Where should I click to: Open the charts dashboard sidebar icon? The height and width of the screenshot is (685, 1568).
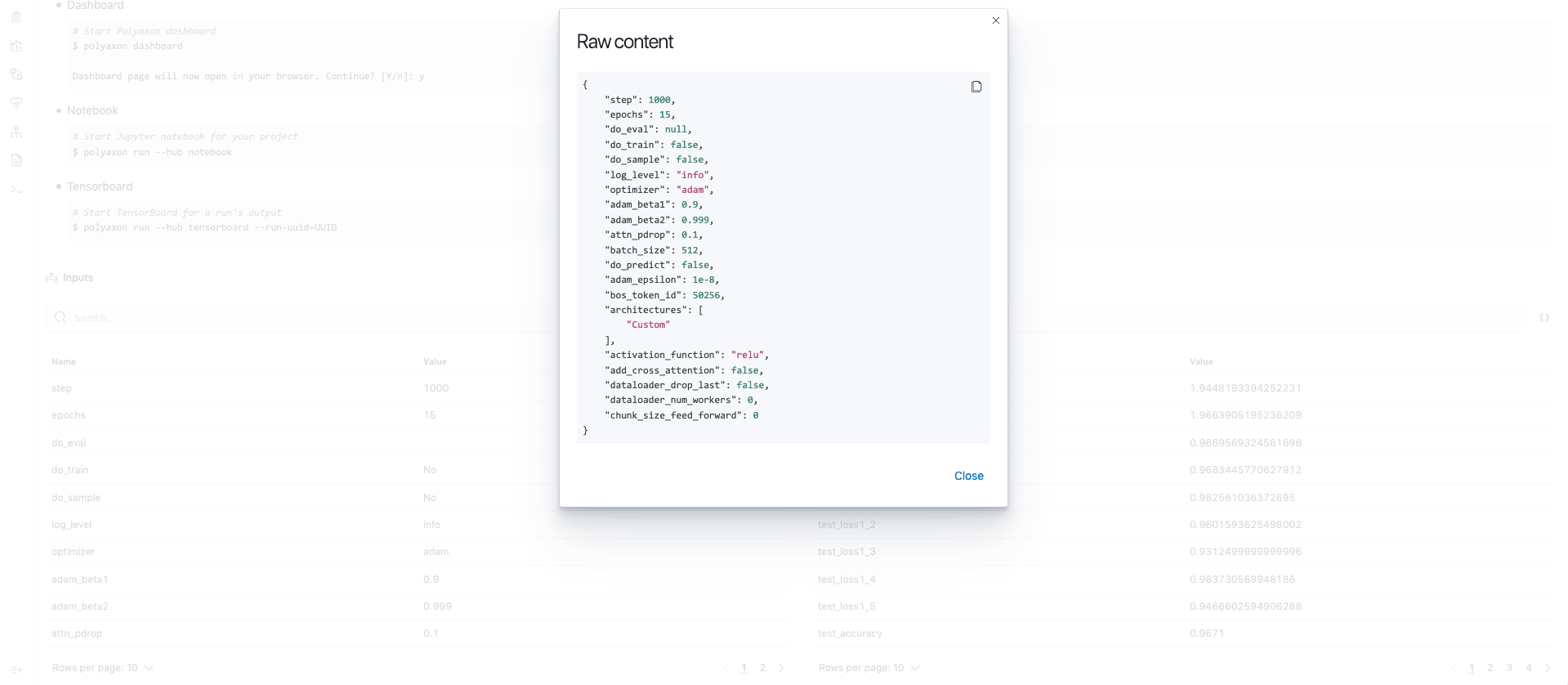(16, 46)
